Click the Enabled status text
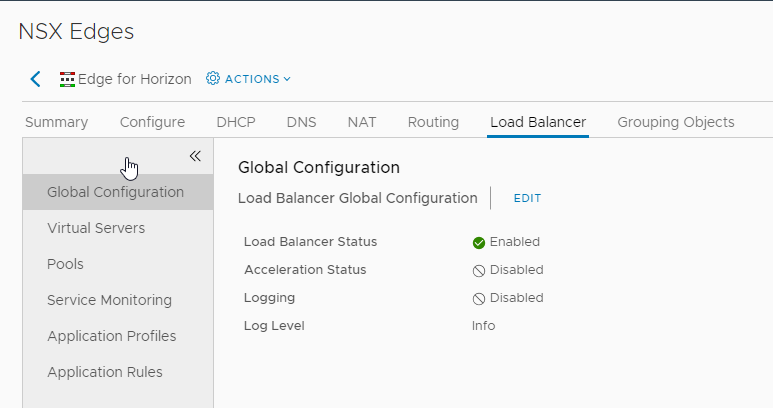Screen dimensions: 773x408 tap(515, 242)
